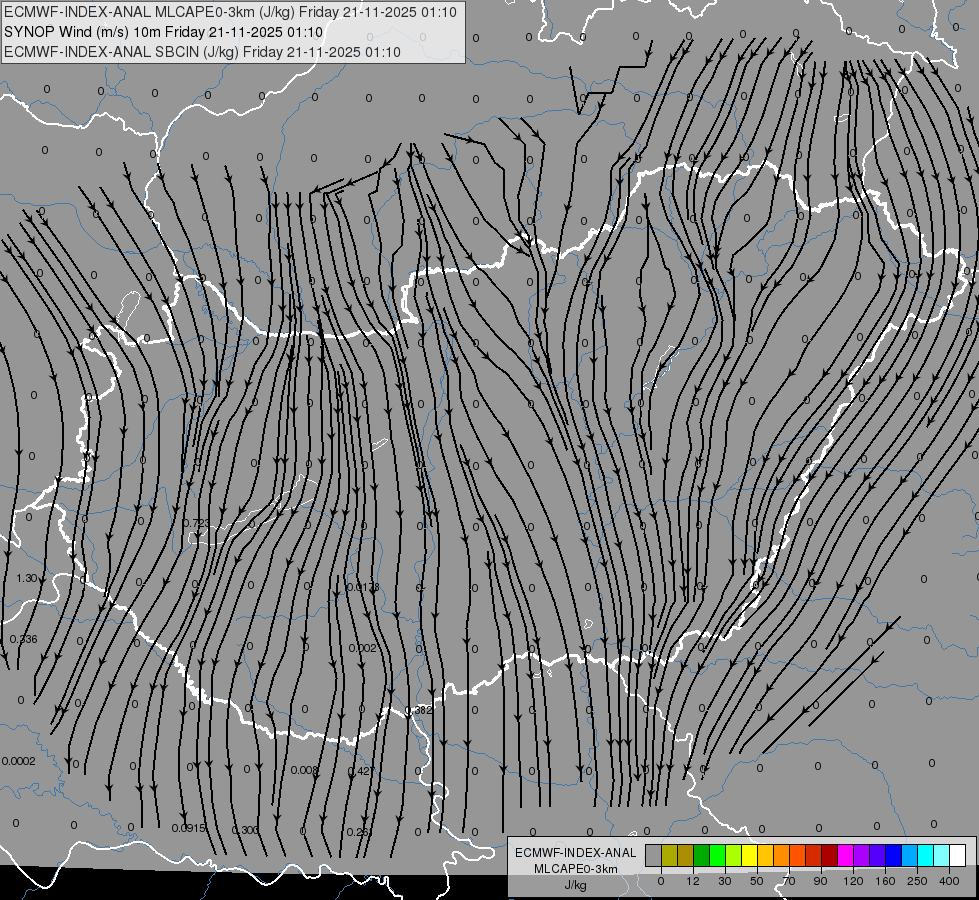
Task: Click the map value 0.723
Action: [196, 523]
